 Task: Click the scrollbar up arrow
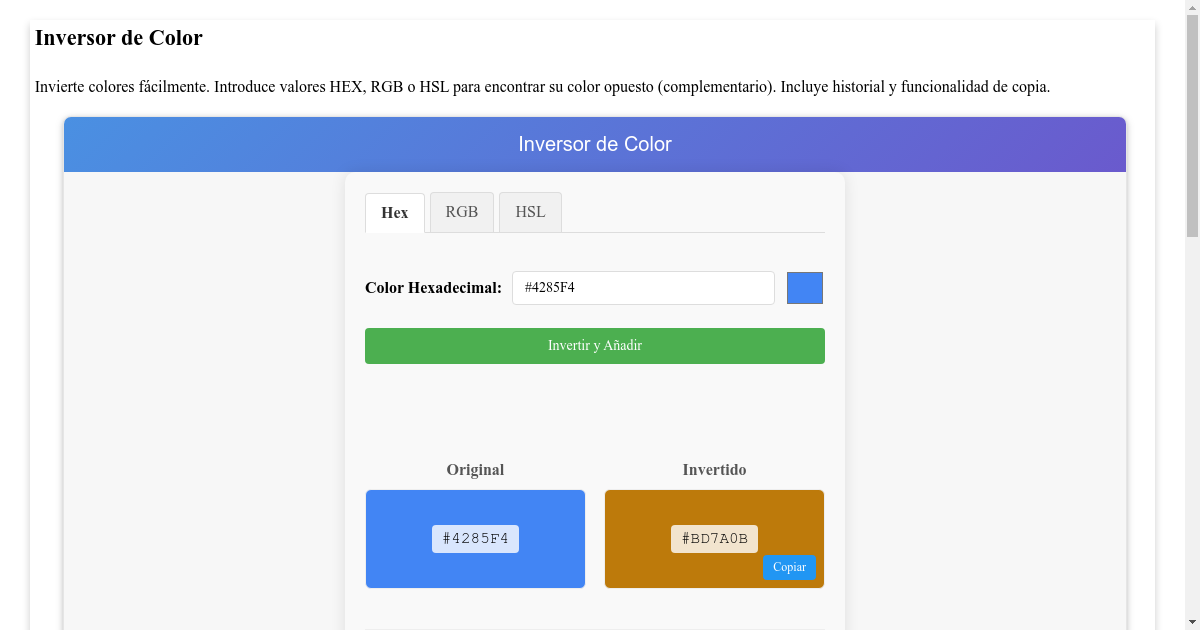[1192, 8]
